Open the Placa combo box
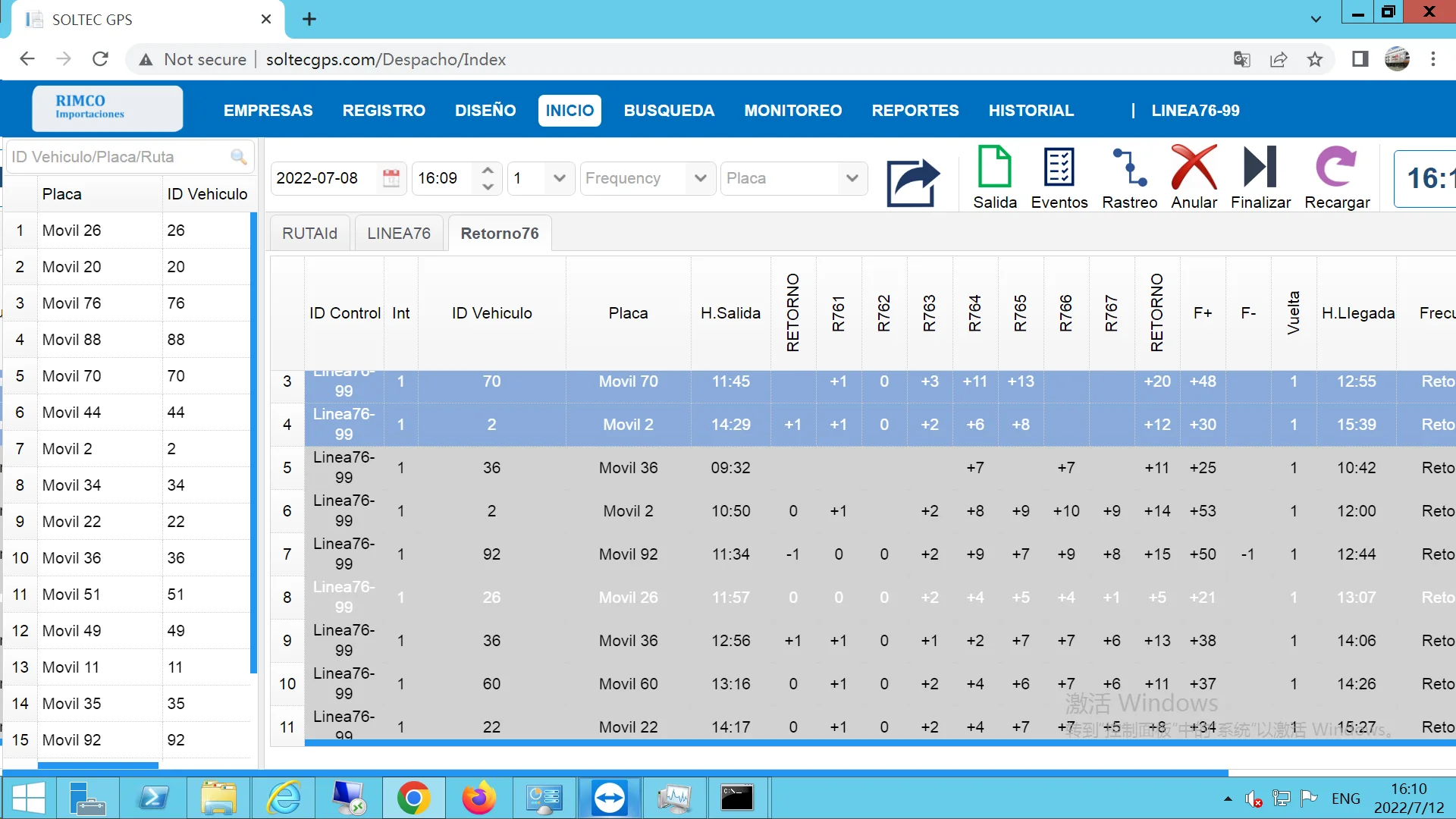 tap(852, 178)
